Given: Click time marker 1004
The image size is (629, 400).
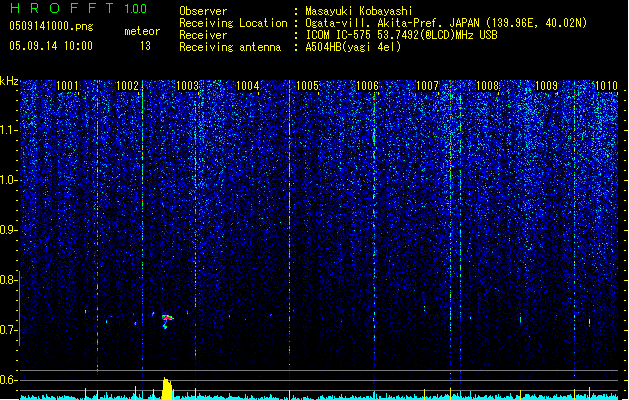Looking at the screenshot, I should click(x=248, y=86).
